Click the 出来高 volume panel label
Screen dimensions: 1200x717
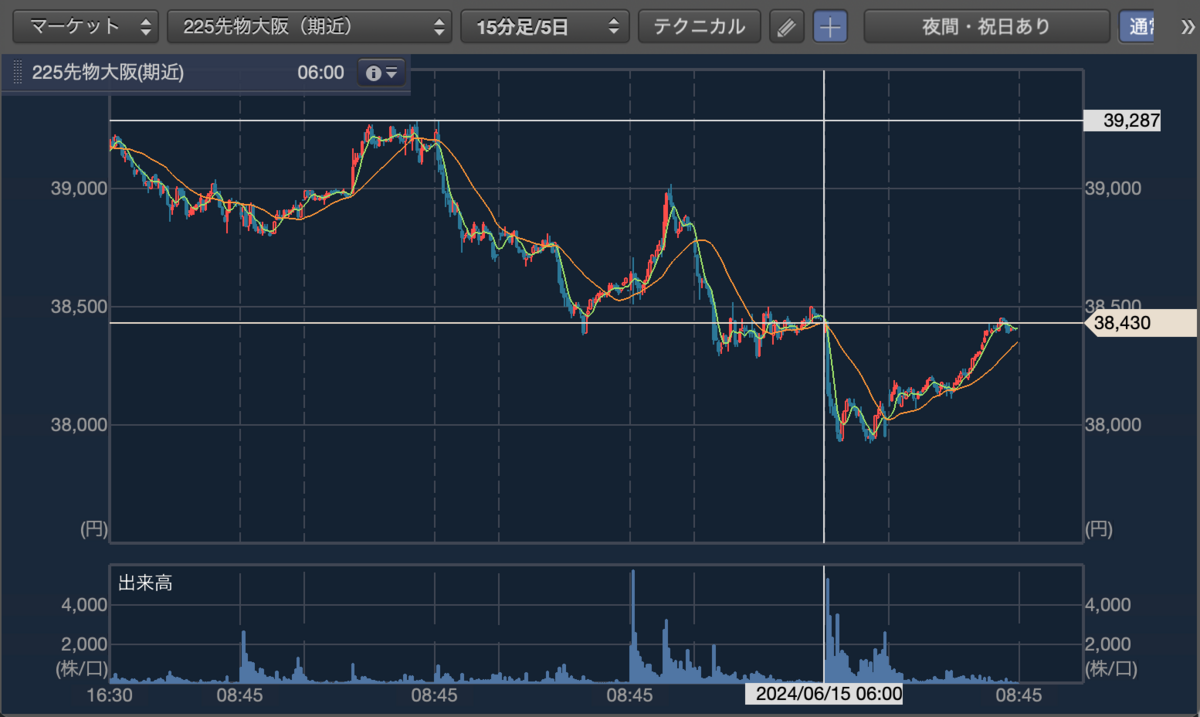point(146,582)
